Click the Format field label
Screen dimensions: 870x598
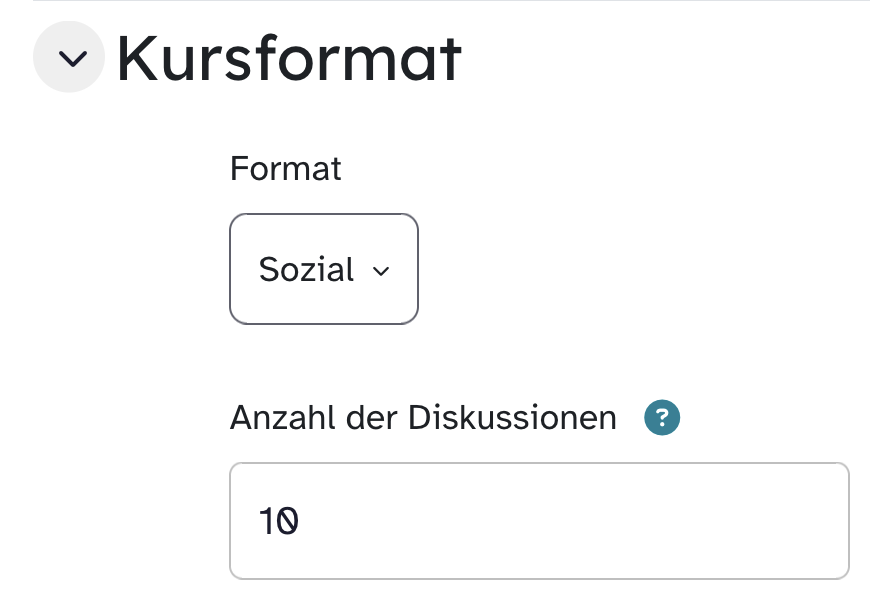[285, 168]
